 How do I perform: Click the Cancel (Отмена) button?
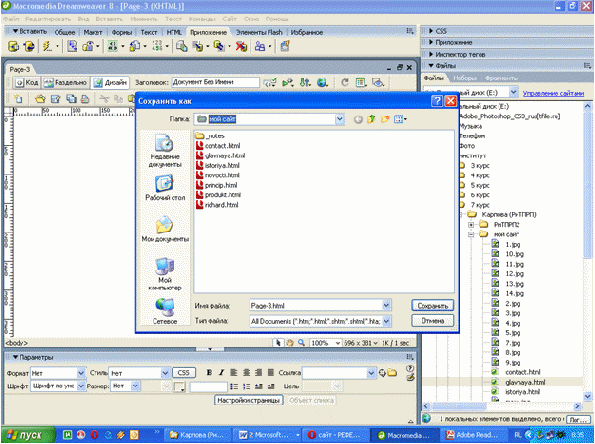432,321
